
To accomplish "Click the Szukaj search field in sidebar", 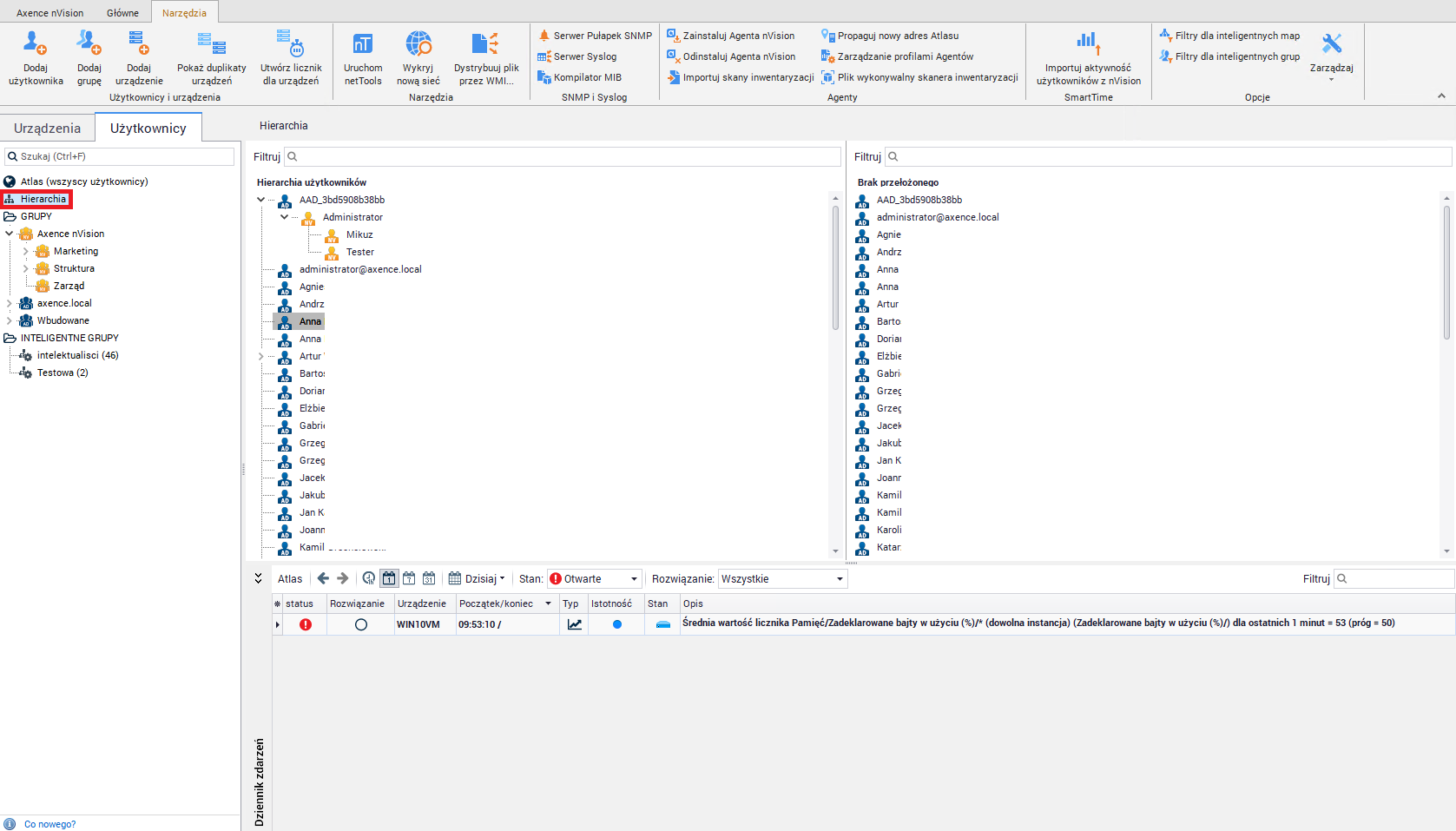I will point(122,156).
